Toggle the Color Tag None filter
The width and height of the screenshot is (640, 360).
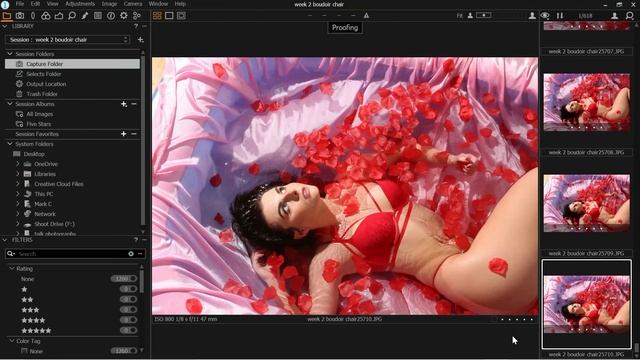click(124, 351)
